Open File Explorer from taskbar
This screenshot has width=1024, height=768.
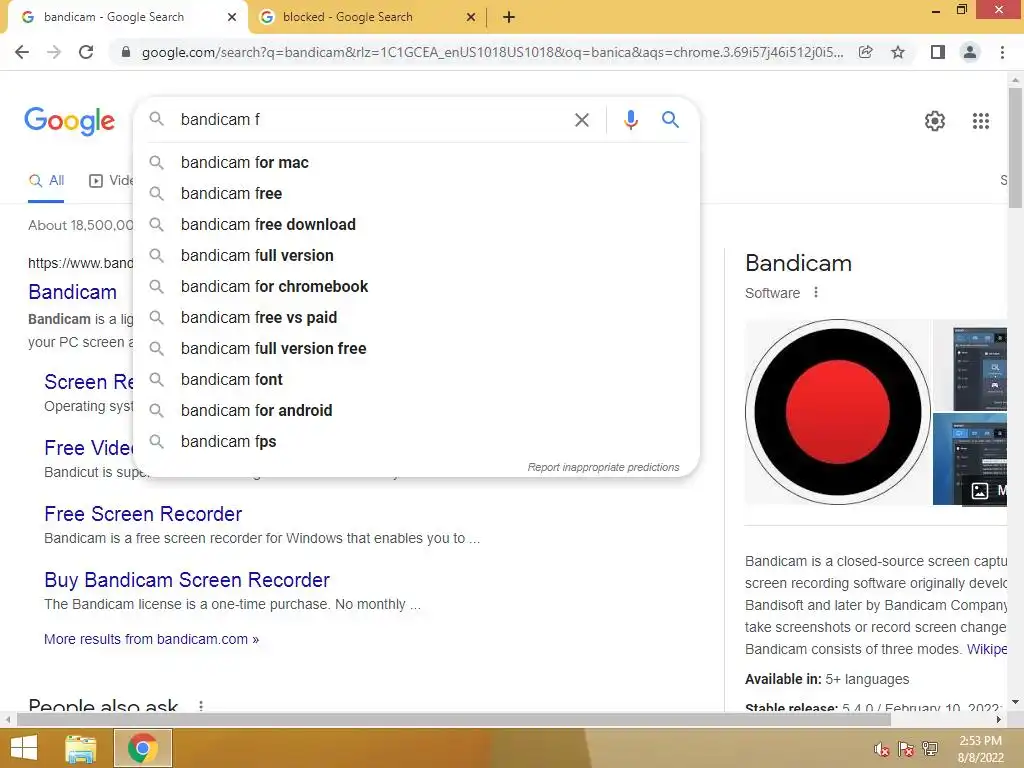[81, 749]
